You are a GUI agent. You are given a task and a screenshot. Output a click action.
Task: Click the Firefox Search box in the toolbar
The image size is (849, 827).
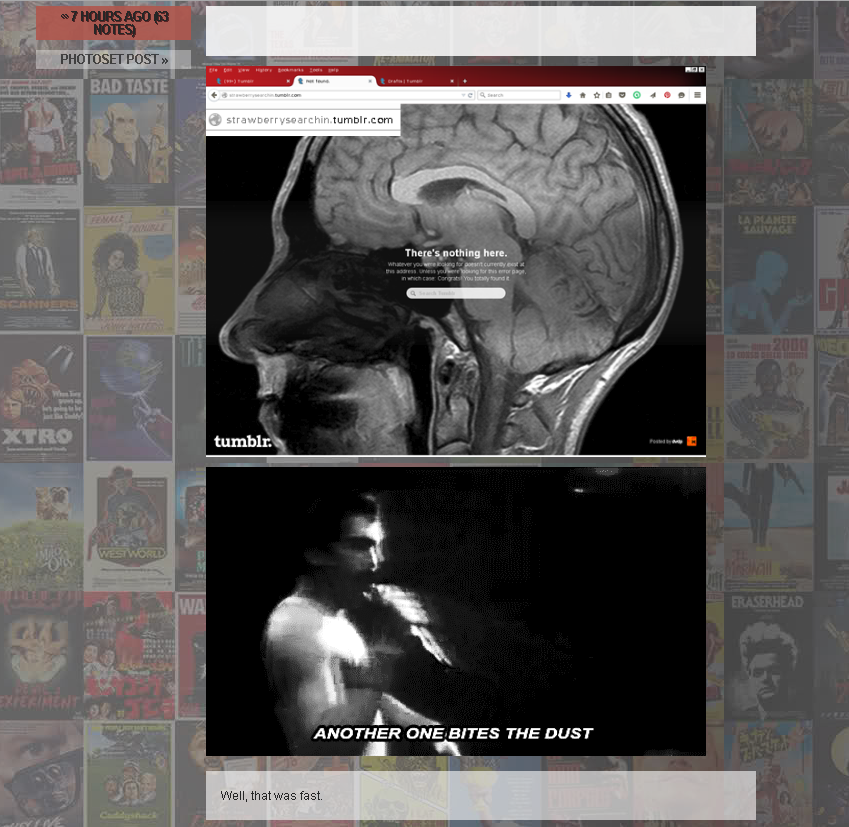click(x=519, y=95)
